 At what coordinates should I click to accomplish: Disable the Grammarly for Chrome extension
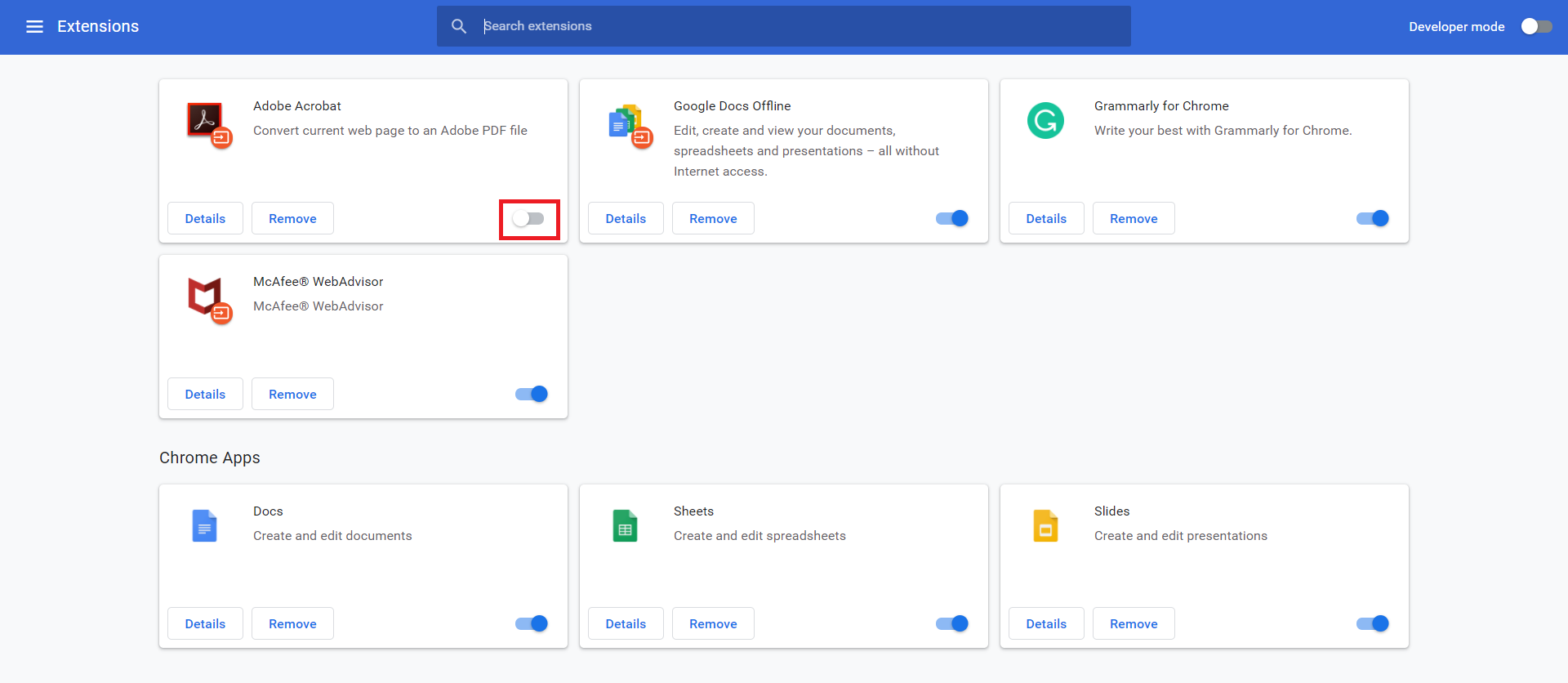[x=1372, y=218]
